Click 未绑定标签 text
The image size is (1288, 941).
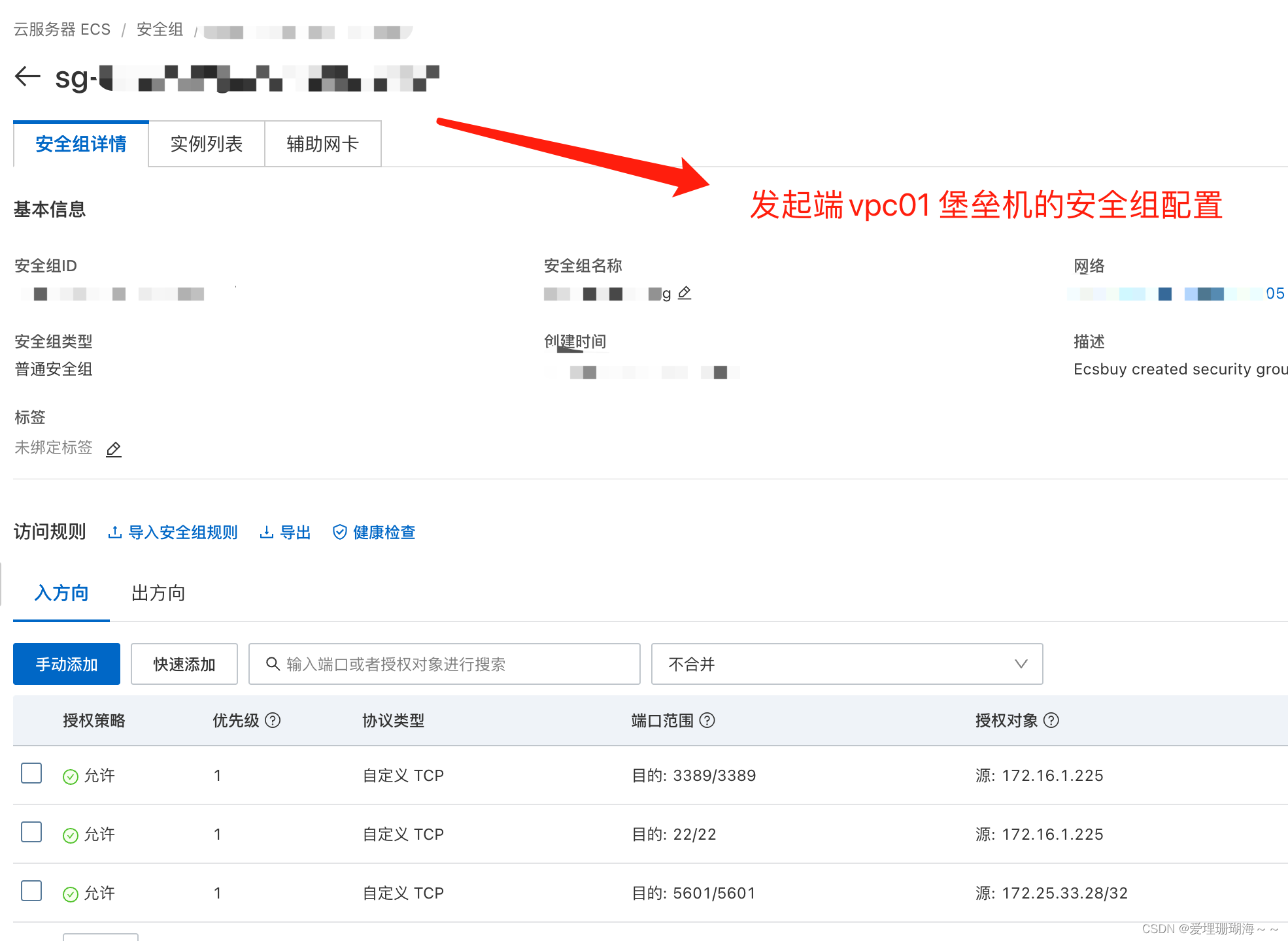tap(54, 448)
